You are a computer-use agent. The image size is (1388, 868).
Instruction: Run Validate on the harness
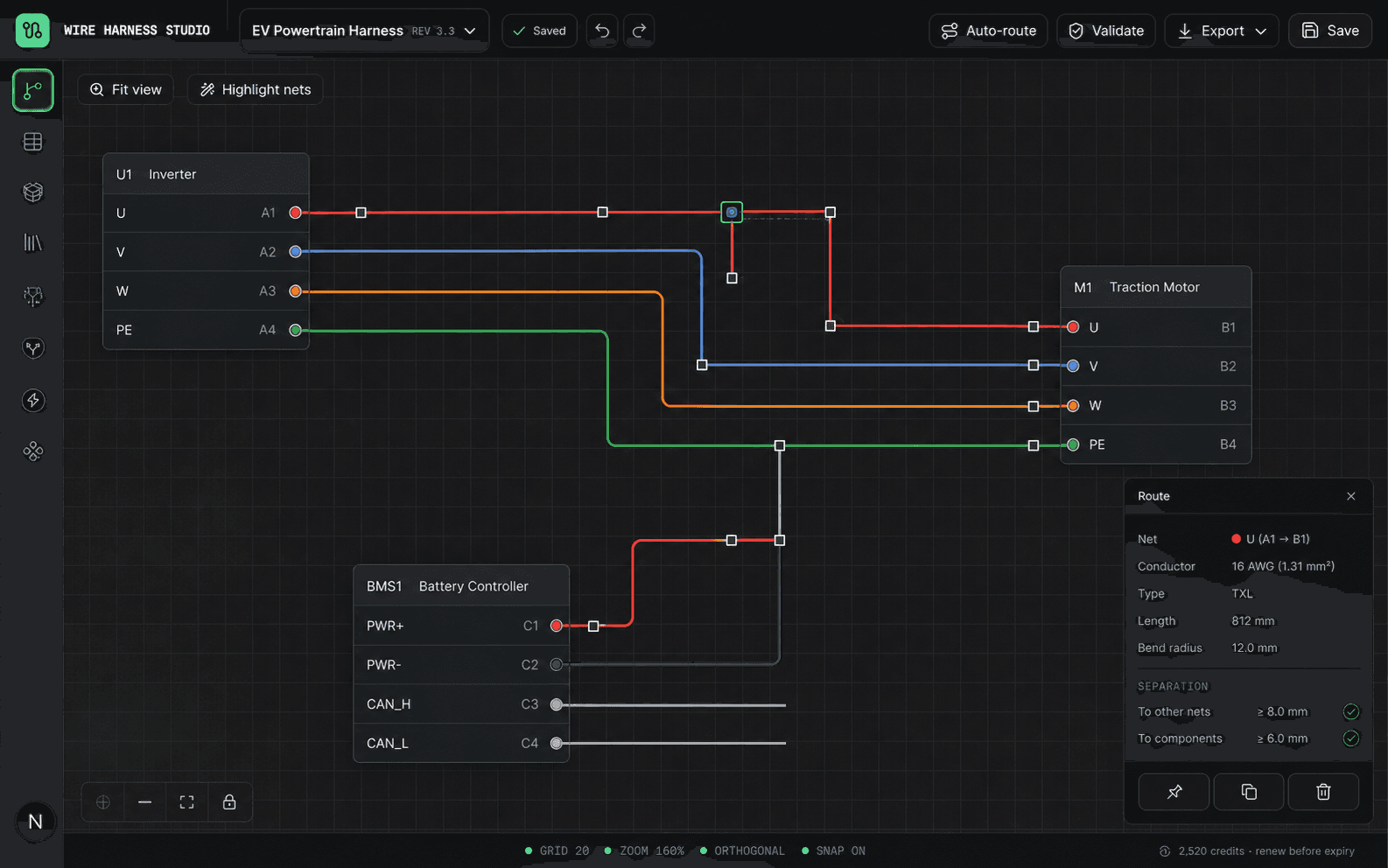tap(1106, 31)
